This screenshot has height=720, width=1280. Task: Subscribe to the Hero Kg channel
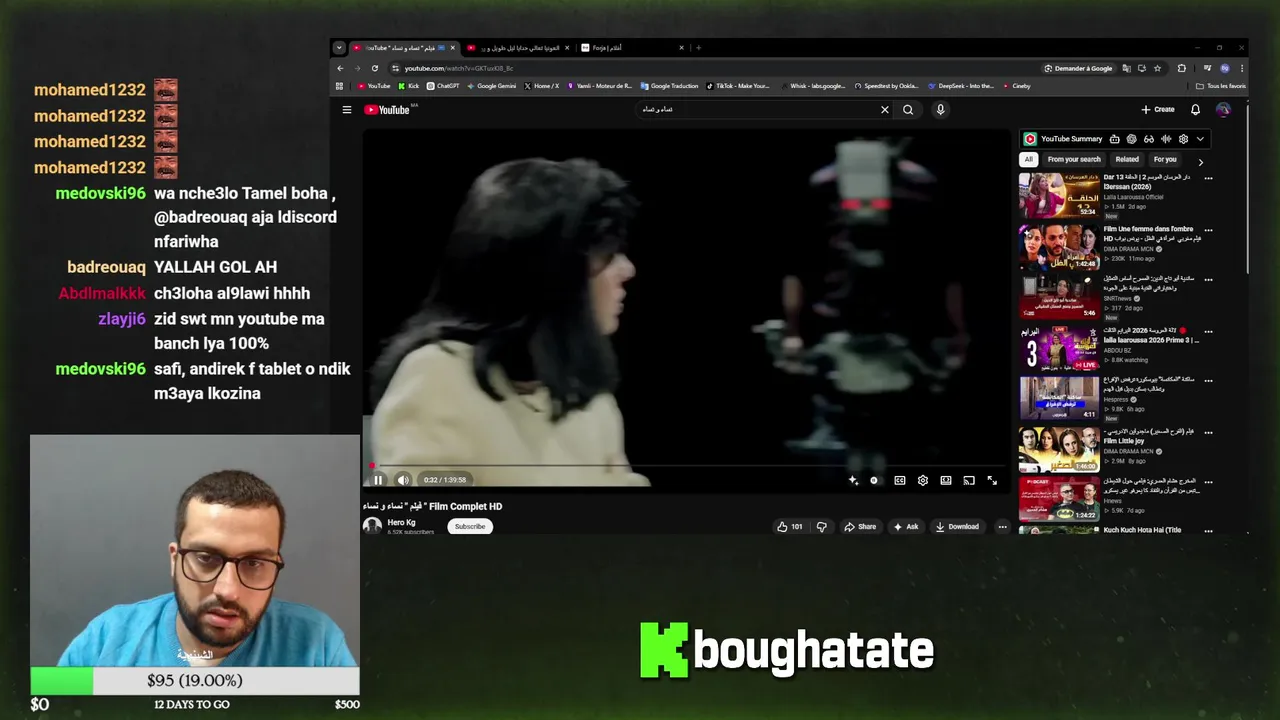pos(469,526)
